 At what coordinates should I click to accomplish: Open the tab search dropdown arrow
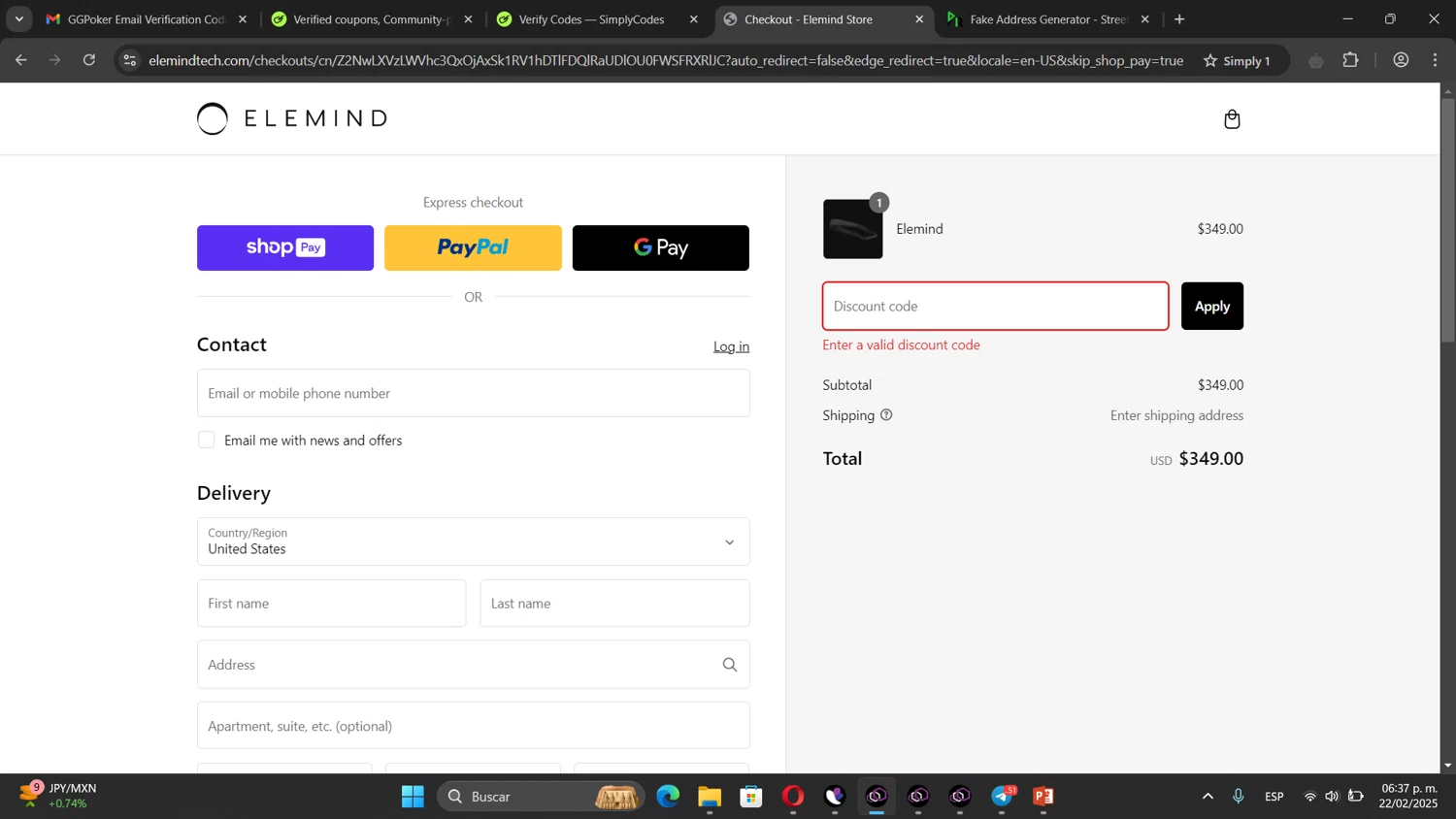click(18, 19)
